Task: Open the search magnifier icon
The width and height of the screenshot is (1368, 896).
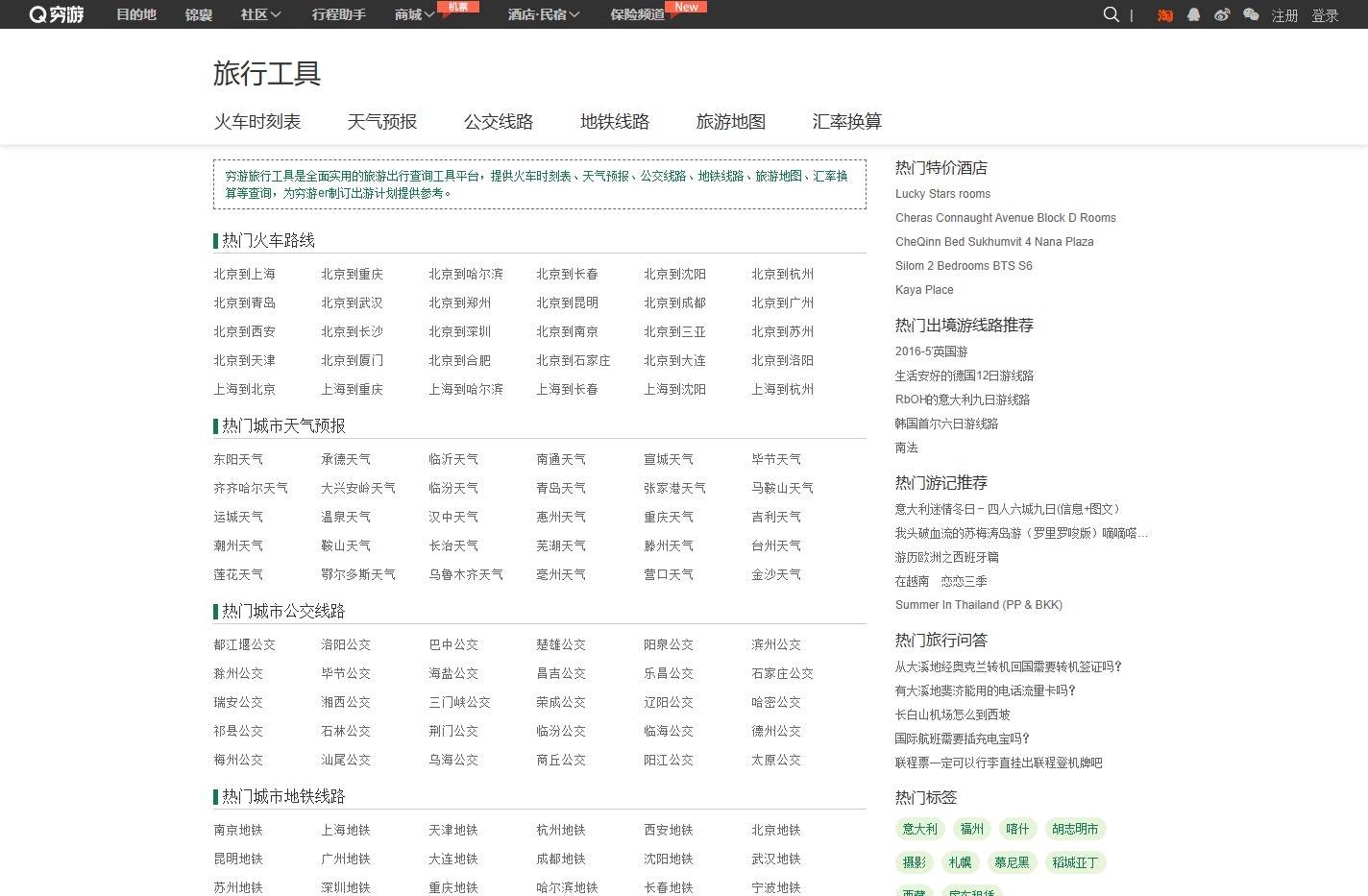Action: point(1111,14)
